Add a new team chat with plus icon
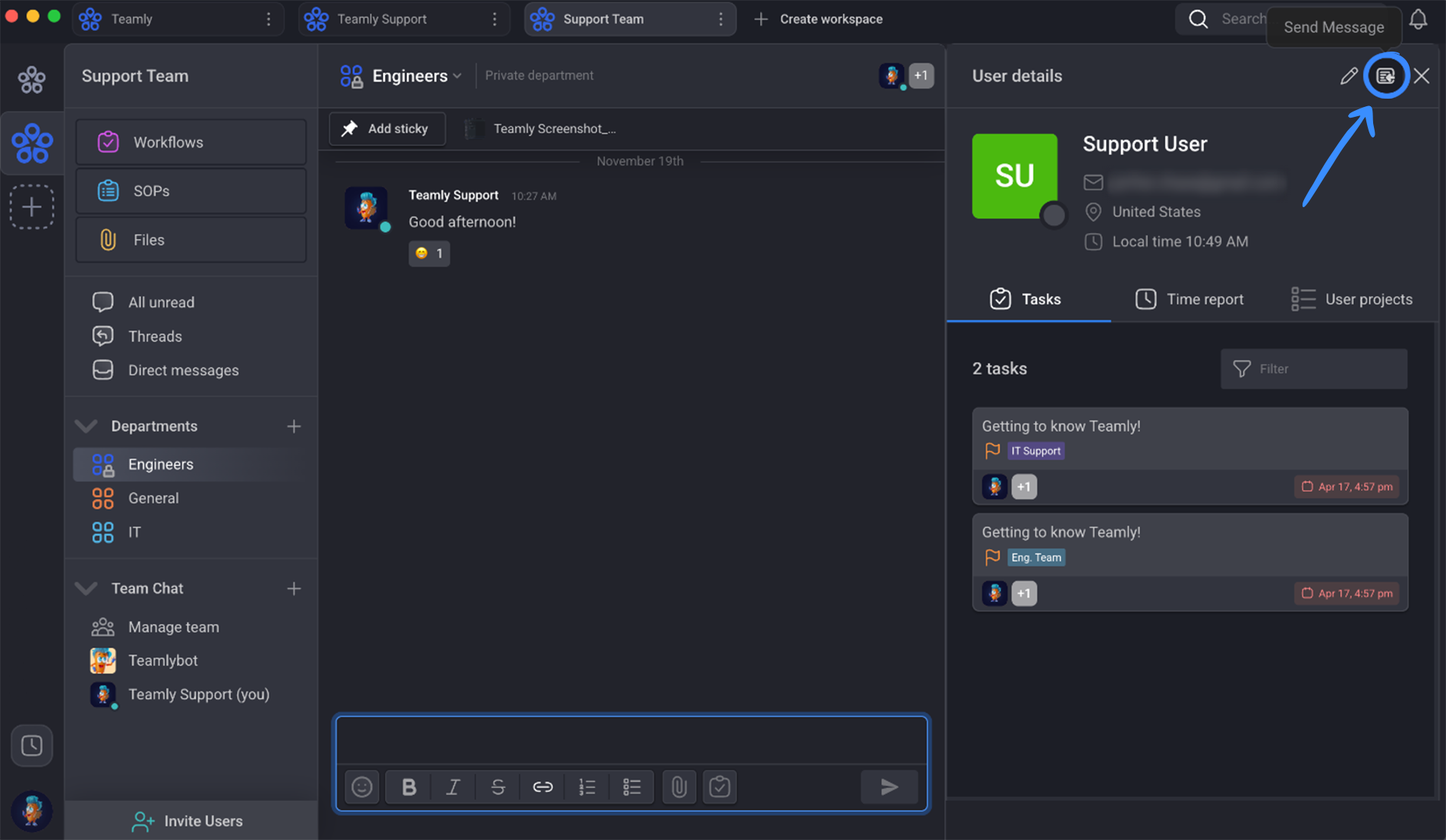The width and height of the screenshot is (1446, 840). pyautogui.click(x=294, y=589)
